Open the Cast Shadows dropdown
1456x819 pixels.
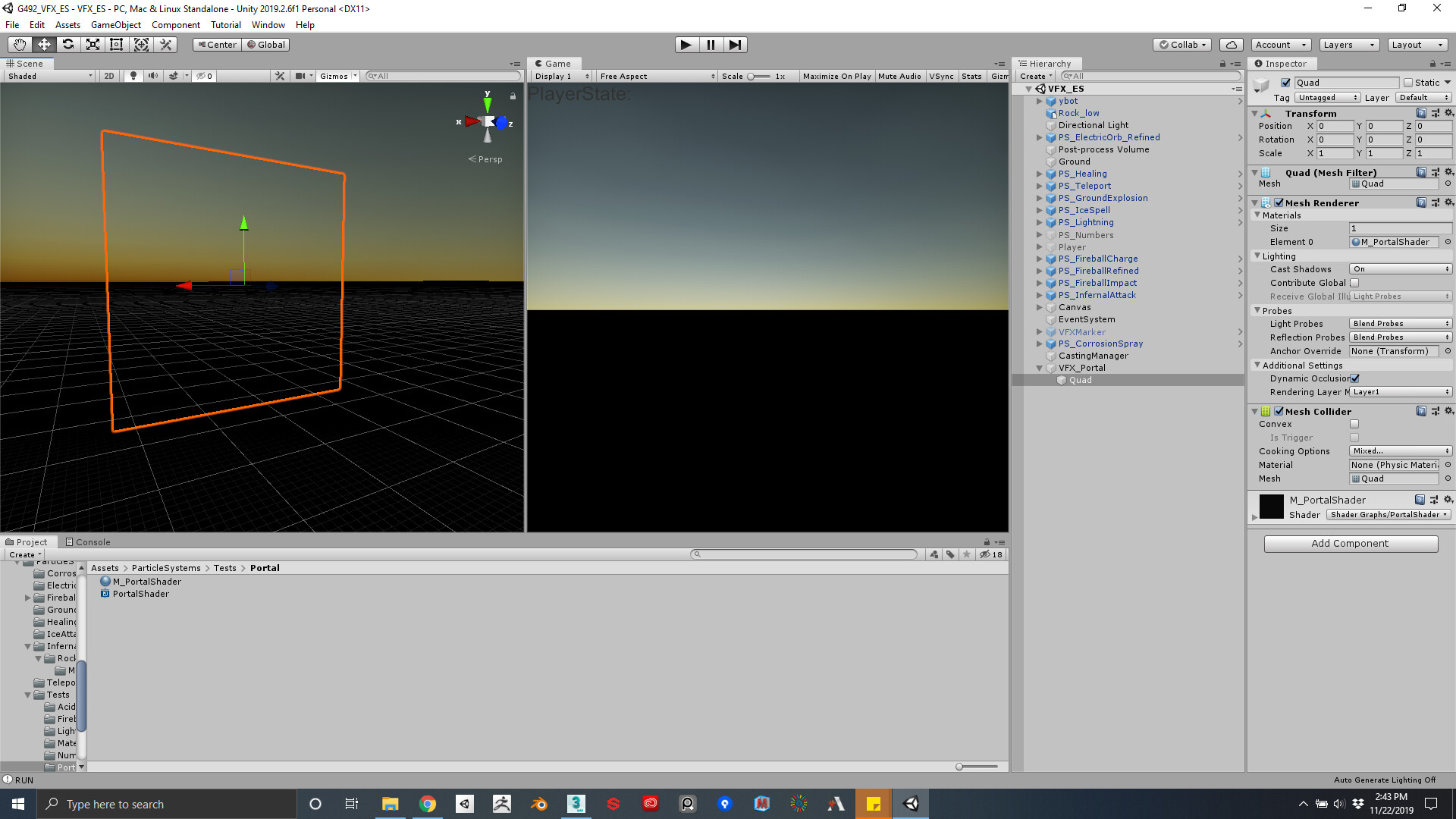coord(1400,268)
